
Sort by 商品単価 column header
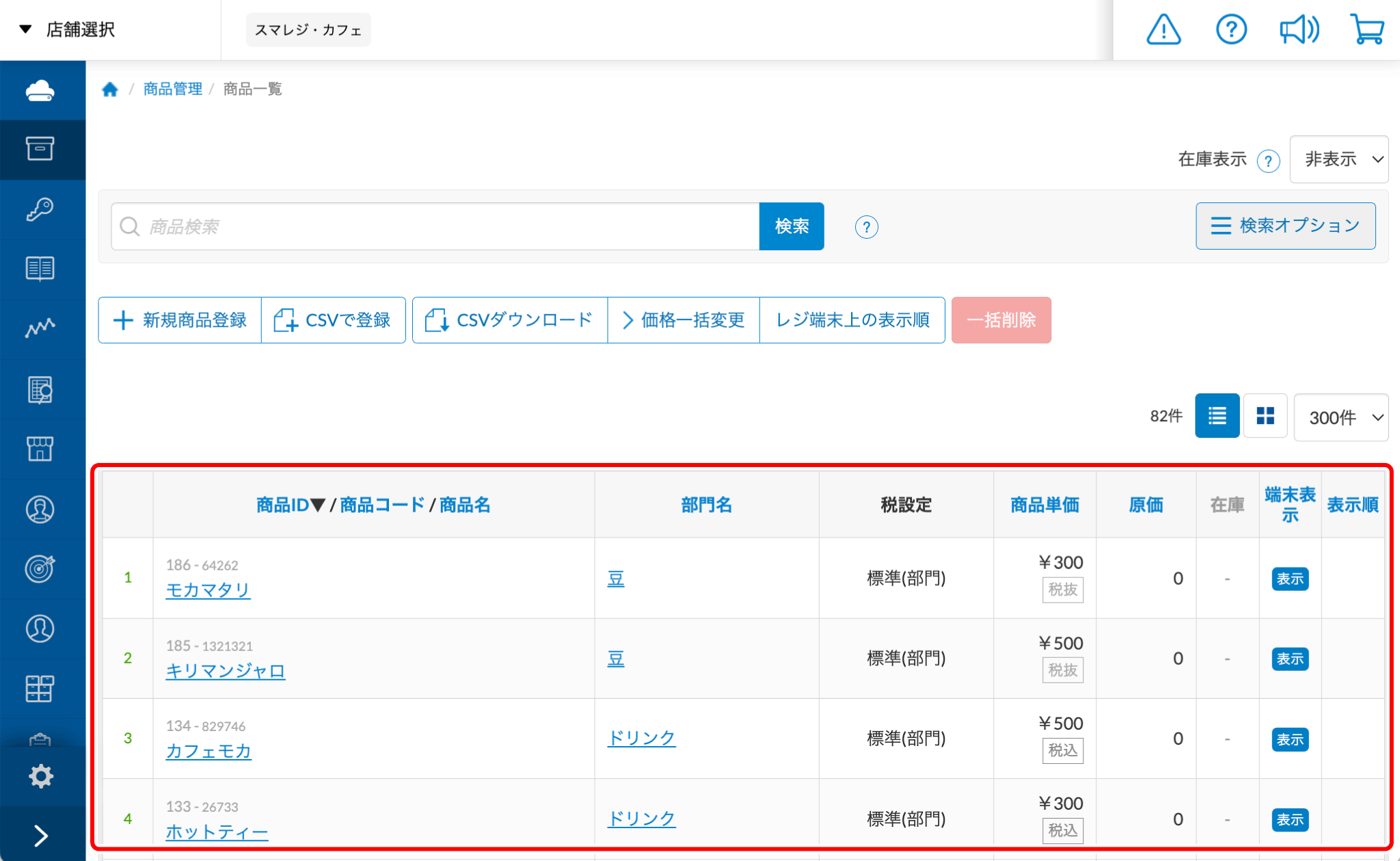point(1045,505)
